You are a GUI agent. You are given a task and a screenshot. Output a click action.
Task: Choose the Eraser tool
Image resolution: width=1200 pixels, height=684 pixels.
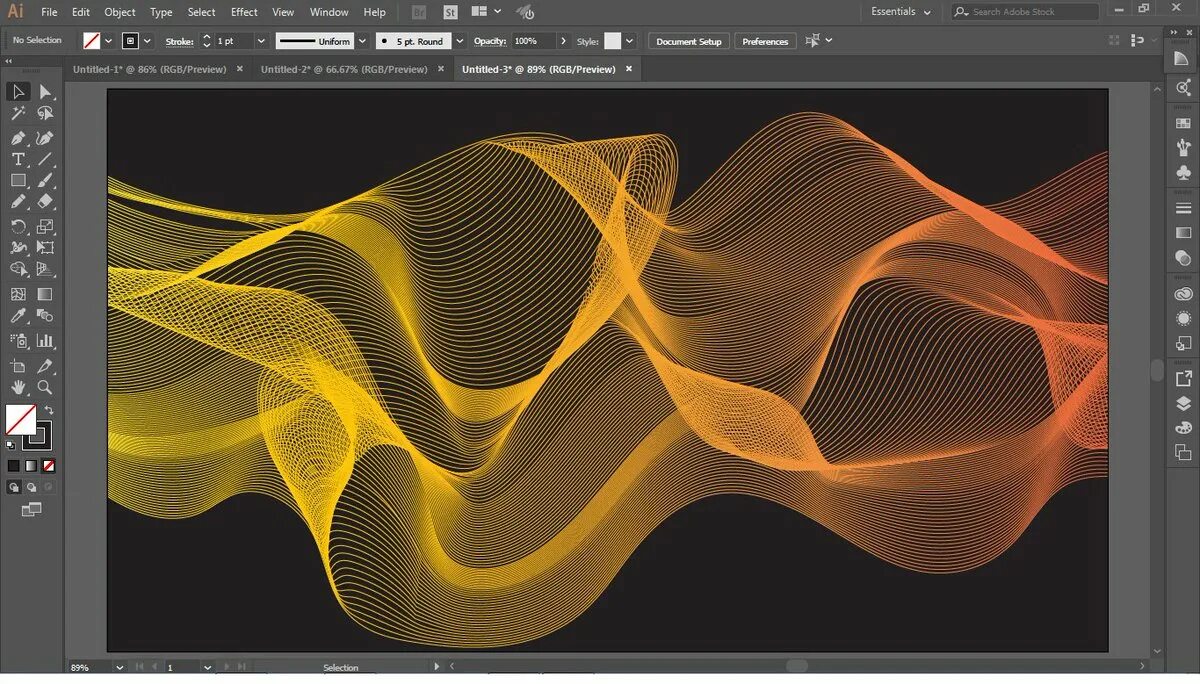click(45, 203)
